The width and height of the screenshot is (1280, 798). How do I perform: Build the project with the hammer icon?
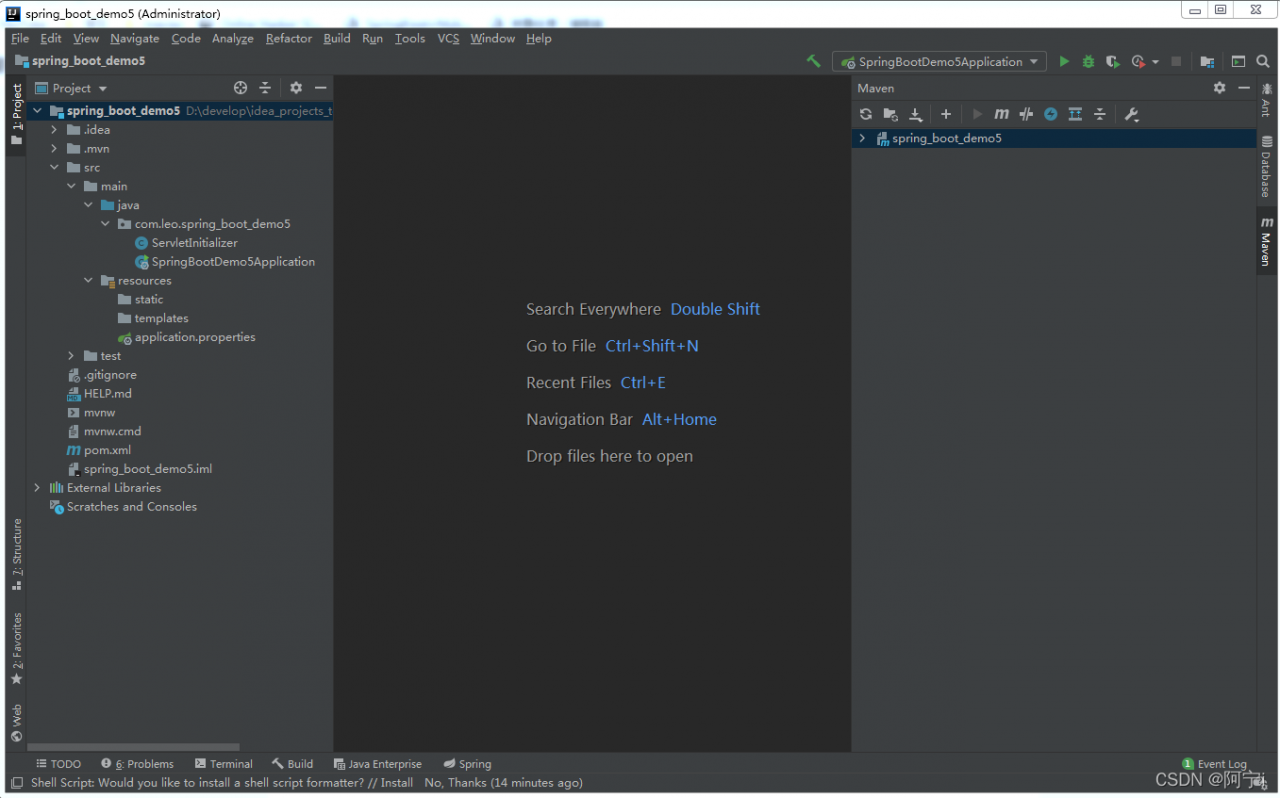point(814,61)
